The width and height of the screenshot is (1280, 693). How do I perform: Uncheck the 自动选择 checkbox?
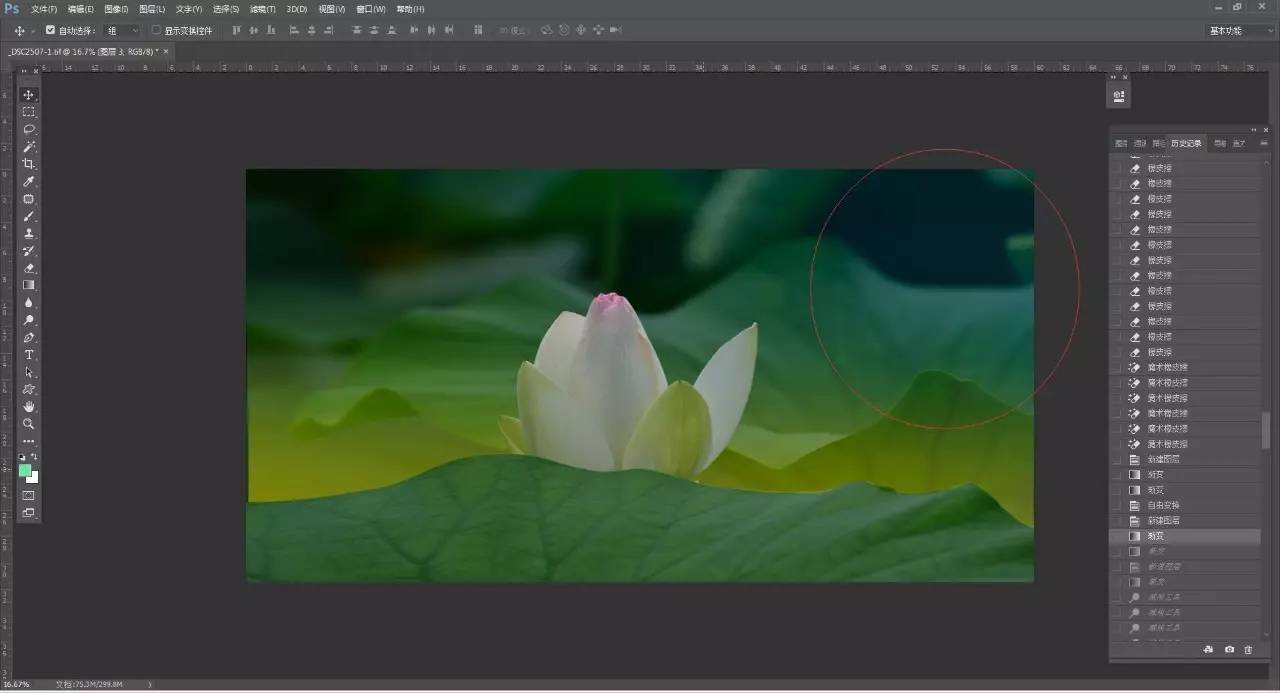click(x=51, y=30)
